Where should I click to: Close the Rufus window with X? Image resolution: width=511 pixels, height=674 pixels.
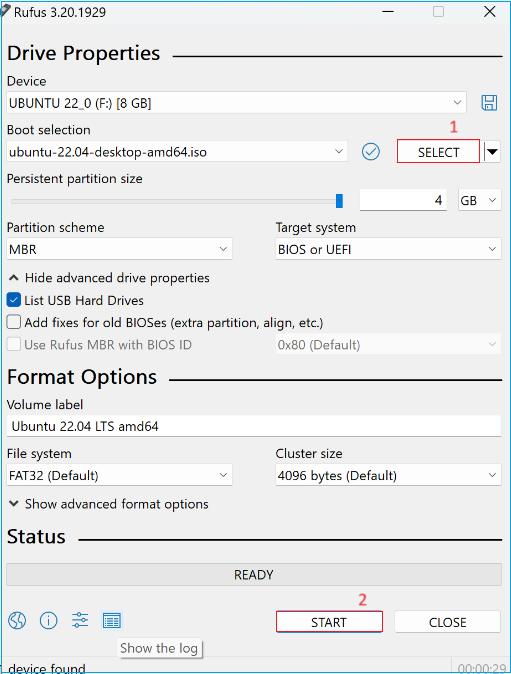click(490, 12)
